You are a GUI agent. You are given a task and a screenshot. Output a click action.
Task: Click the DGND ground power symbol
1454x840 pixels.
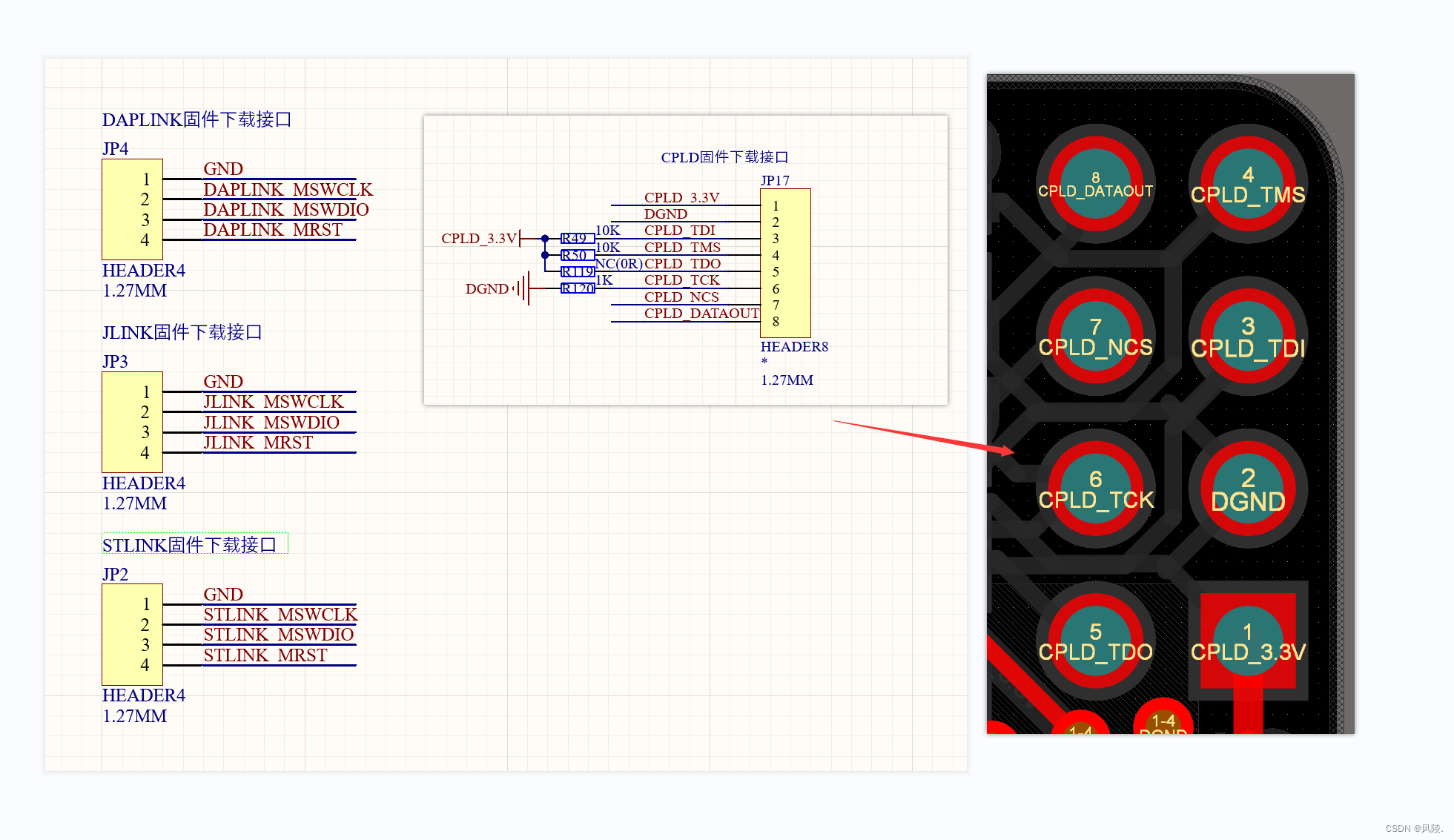click(521, 288)
